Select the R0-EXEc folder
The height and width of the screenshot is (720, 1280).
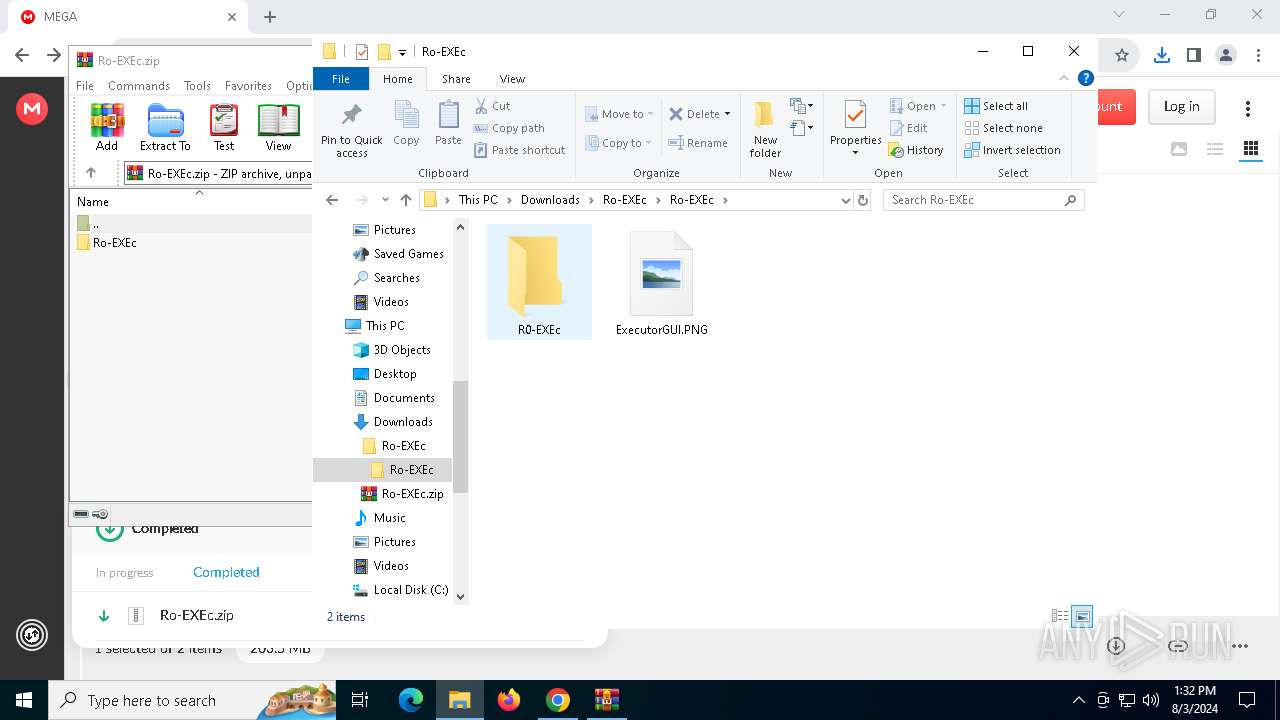tap(539, 282)
